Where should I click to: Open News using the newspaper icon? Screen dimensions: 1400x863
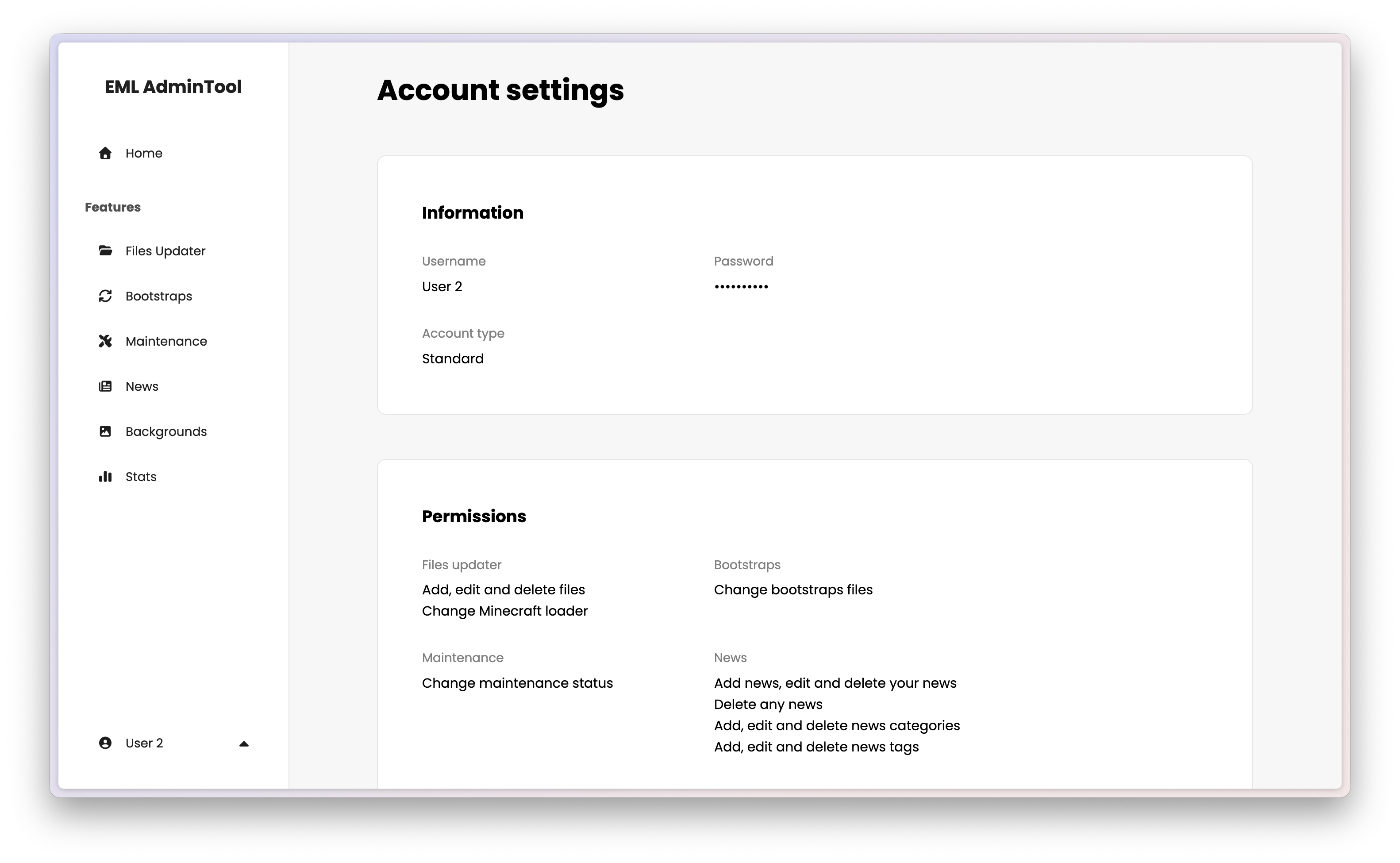click(x=105, y=386)
